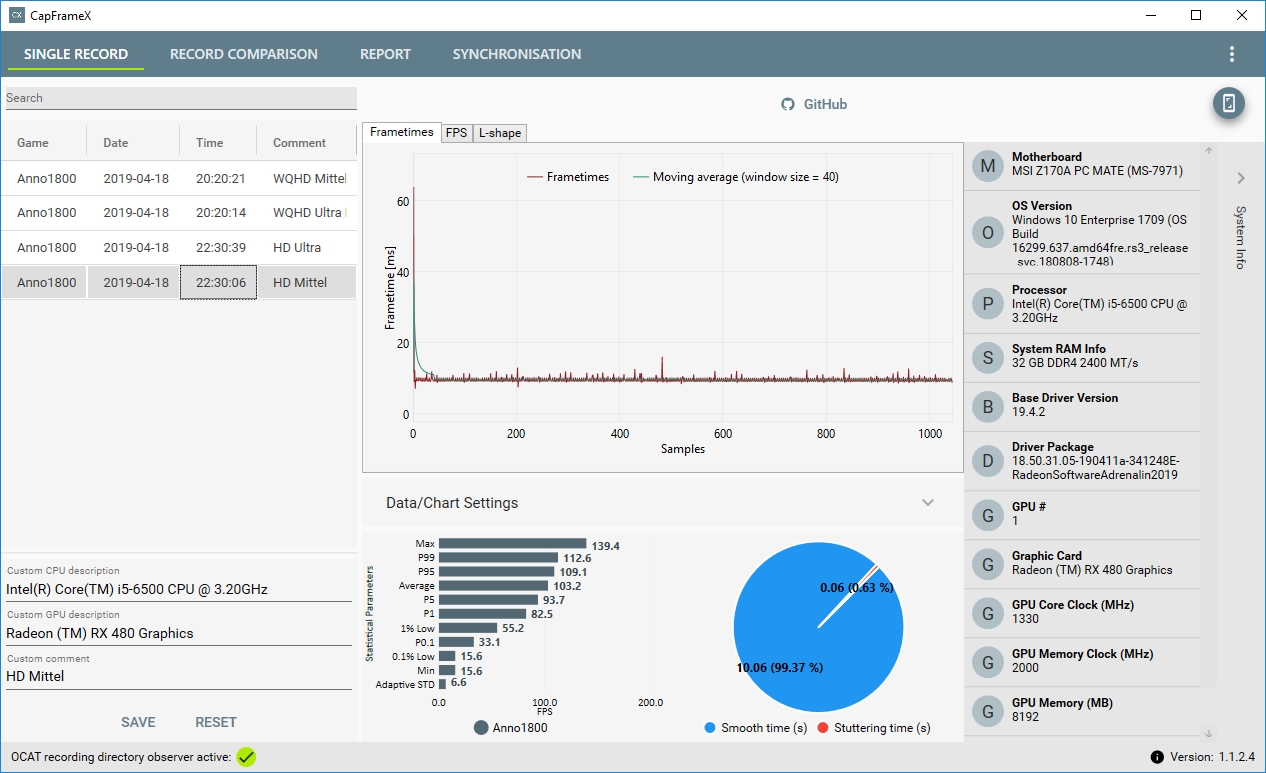Click the Processor 'P' avatar icon
This screenshot has width=1266, height=773.
[988, 304]
